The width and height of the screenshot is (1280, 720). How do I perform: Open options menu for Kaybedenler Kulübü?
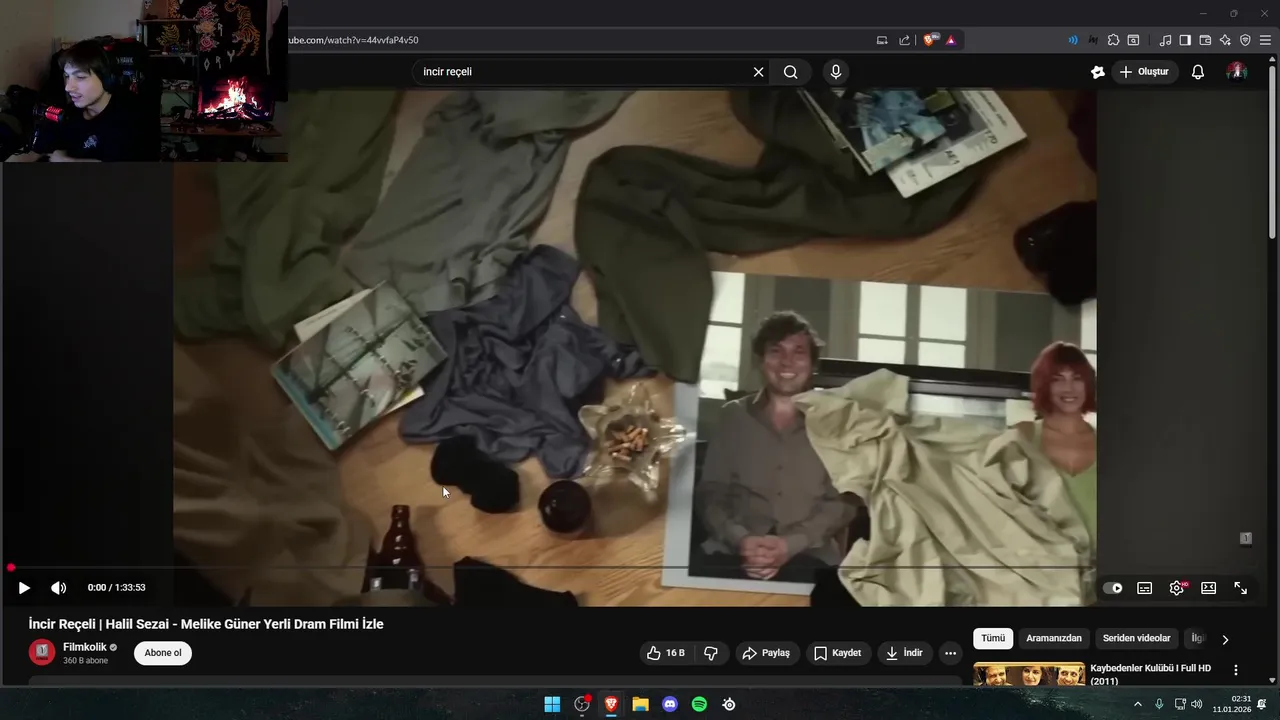pos(1236,670)
